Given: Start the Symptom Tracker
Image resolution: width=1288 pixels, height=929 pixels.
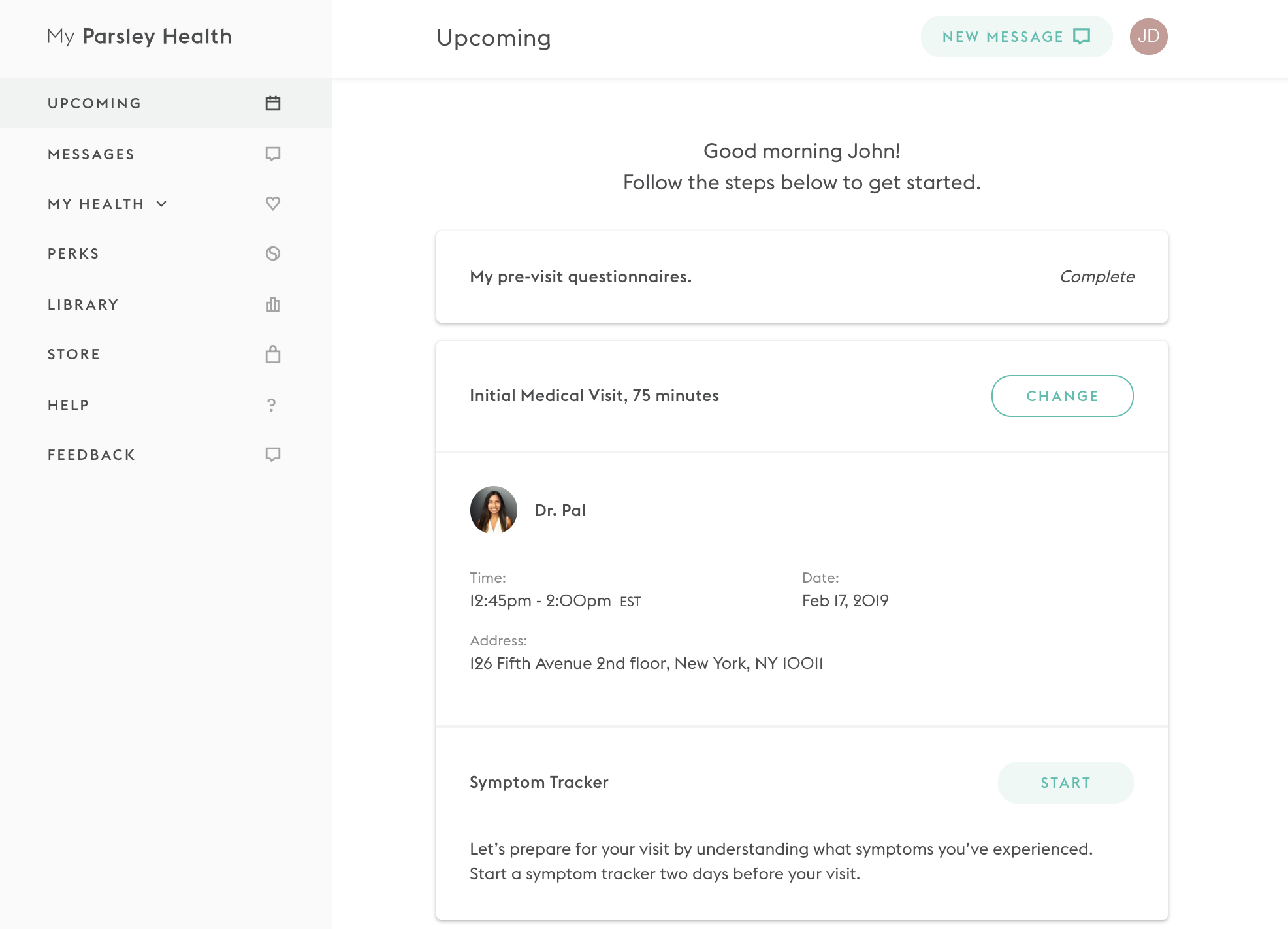Looking at the screenshot, I should point(1065,783).
